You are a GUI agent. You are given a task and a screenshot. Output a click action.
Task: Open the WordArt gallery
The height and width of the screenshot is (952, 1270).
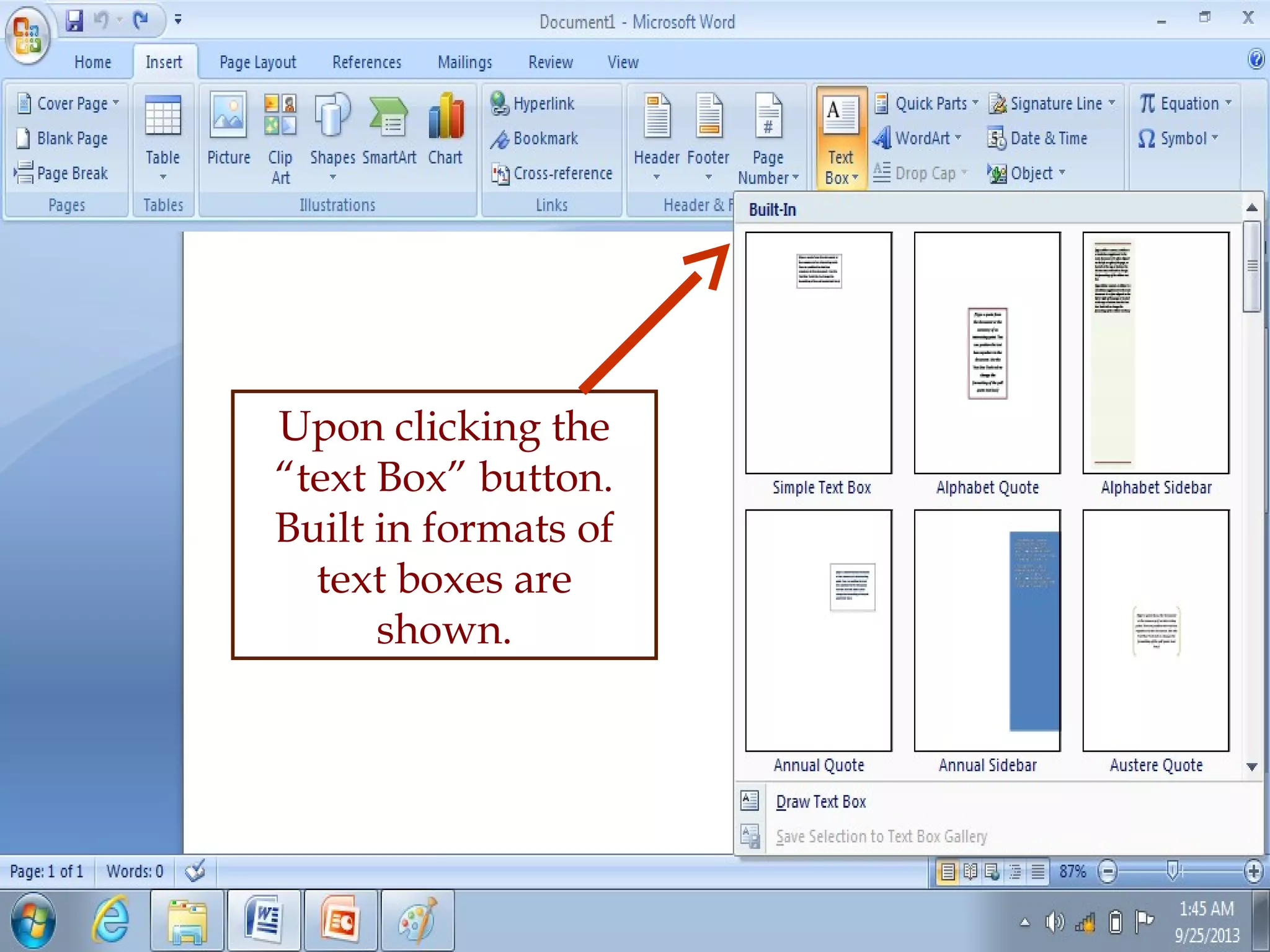coord(917,138)
